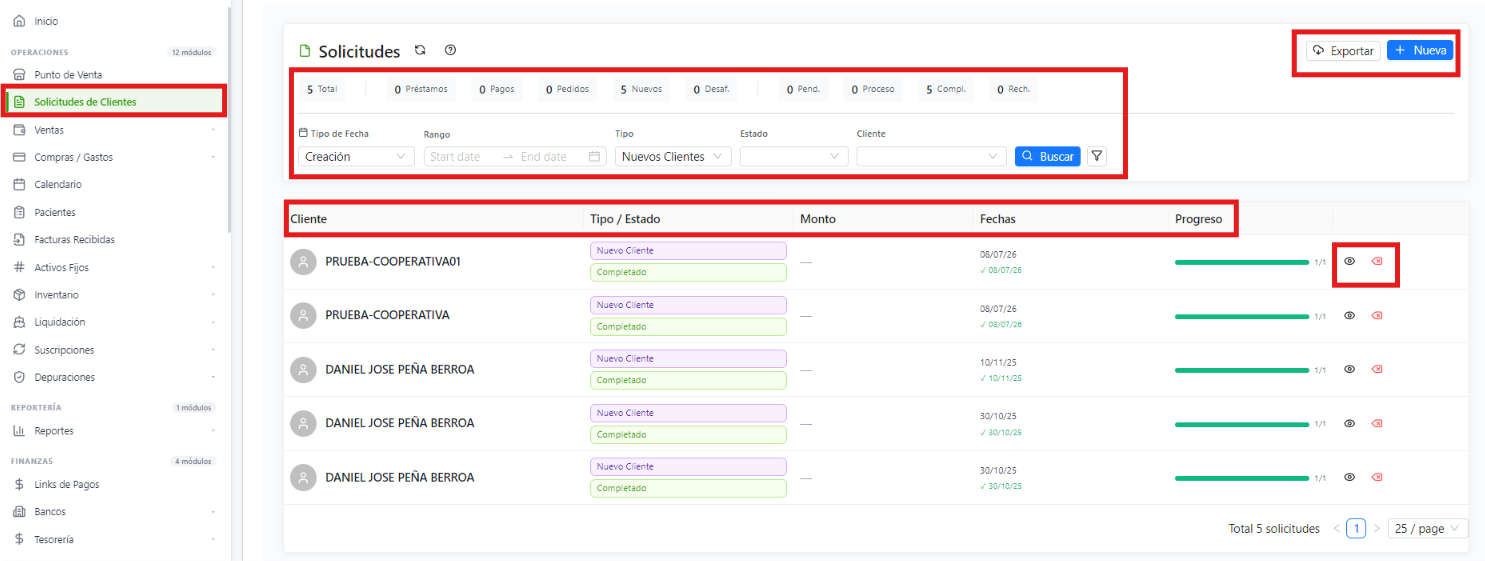Click the End date input

coord(549,156)
